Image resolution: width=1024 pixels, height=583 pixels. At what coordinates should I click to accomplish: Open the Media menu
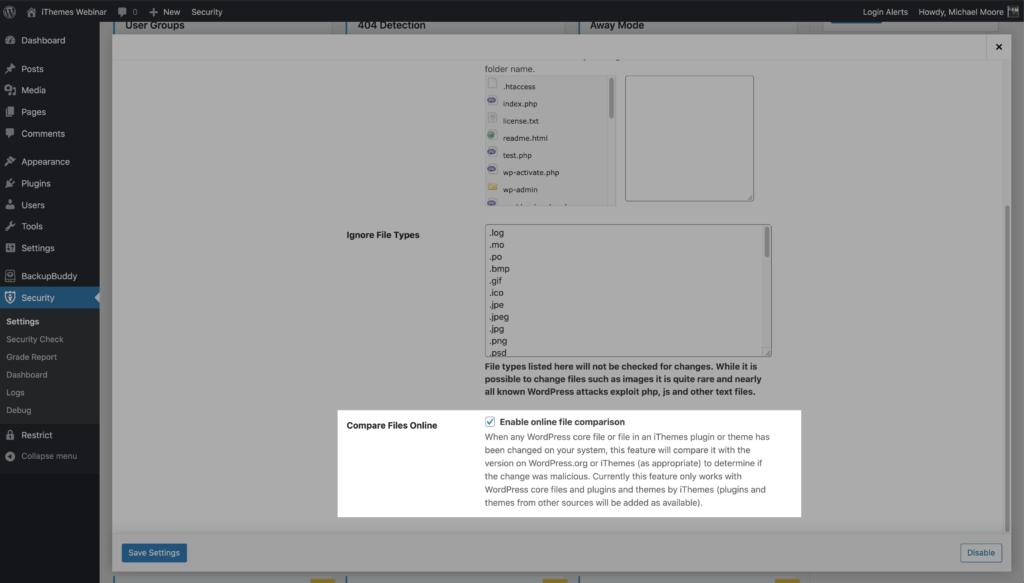tap(50, 90)
